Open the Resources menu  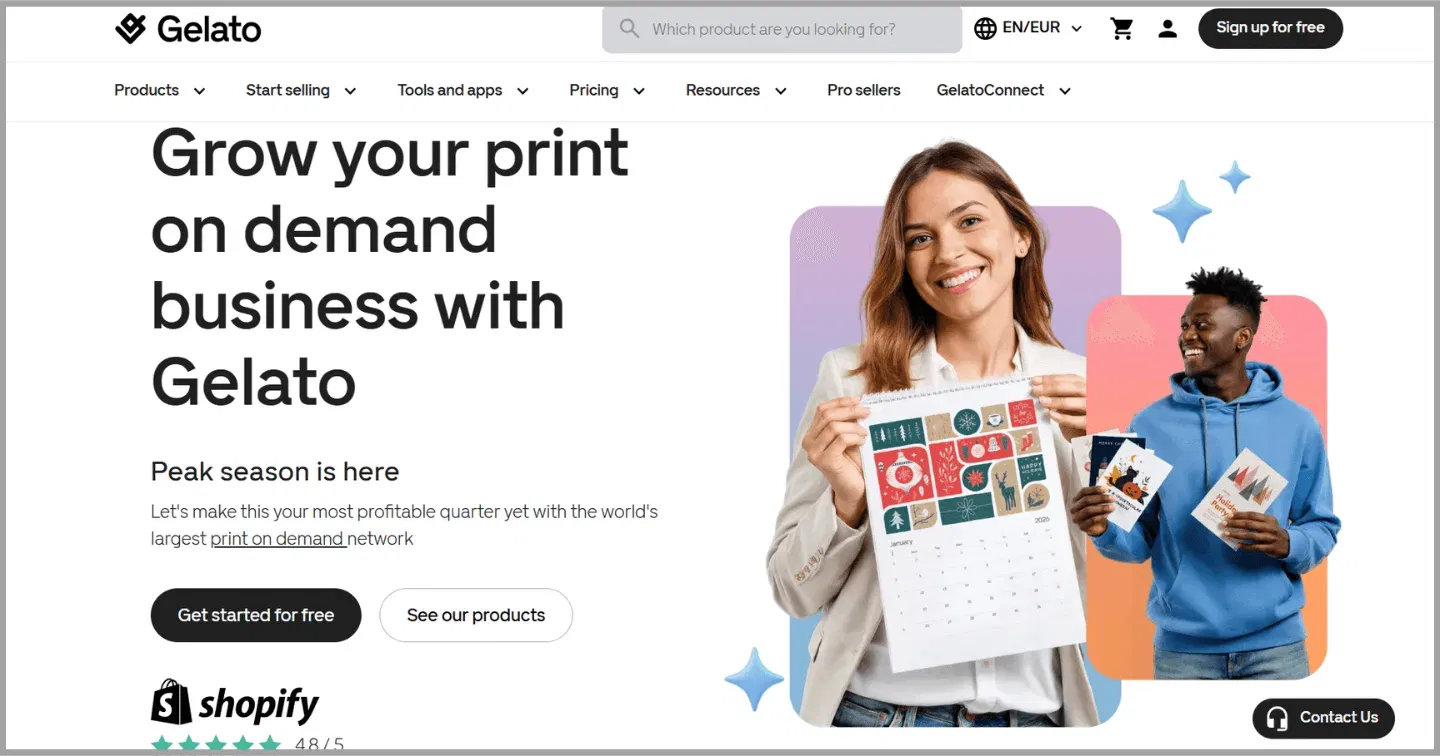point(736,90)
